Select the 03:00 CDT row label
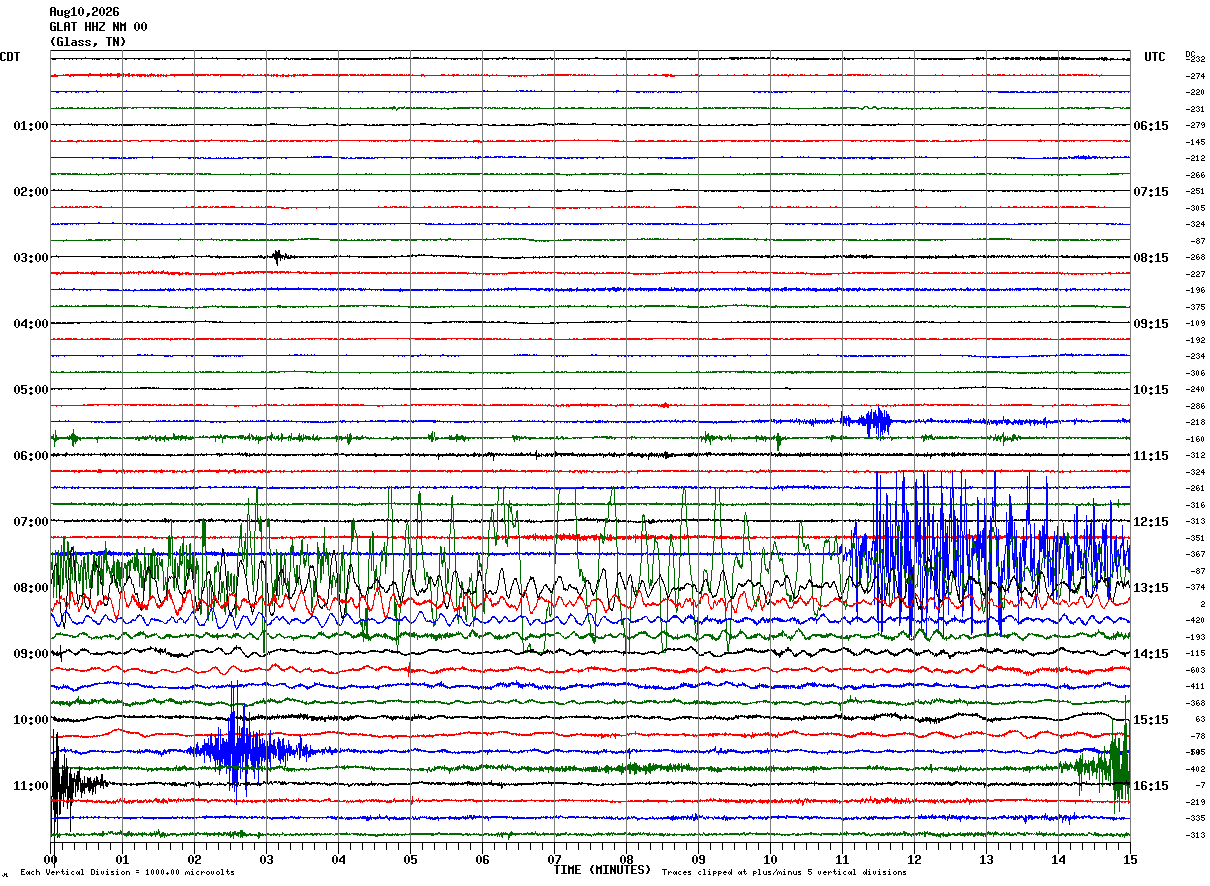The width and height of the screenshot is (1210, 886). tap(31, 258)
